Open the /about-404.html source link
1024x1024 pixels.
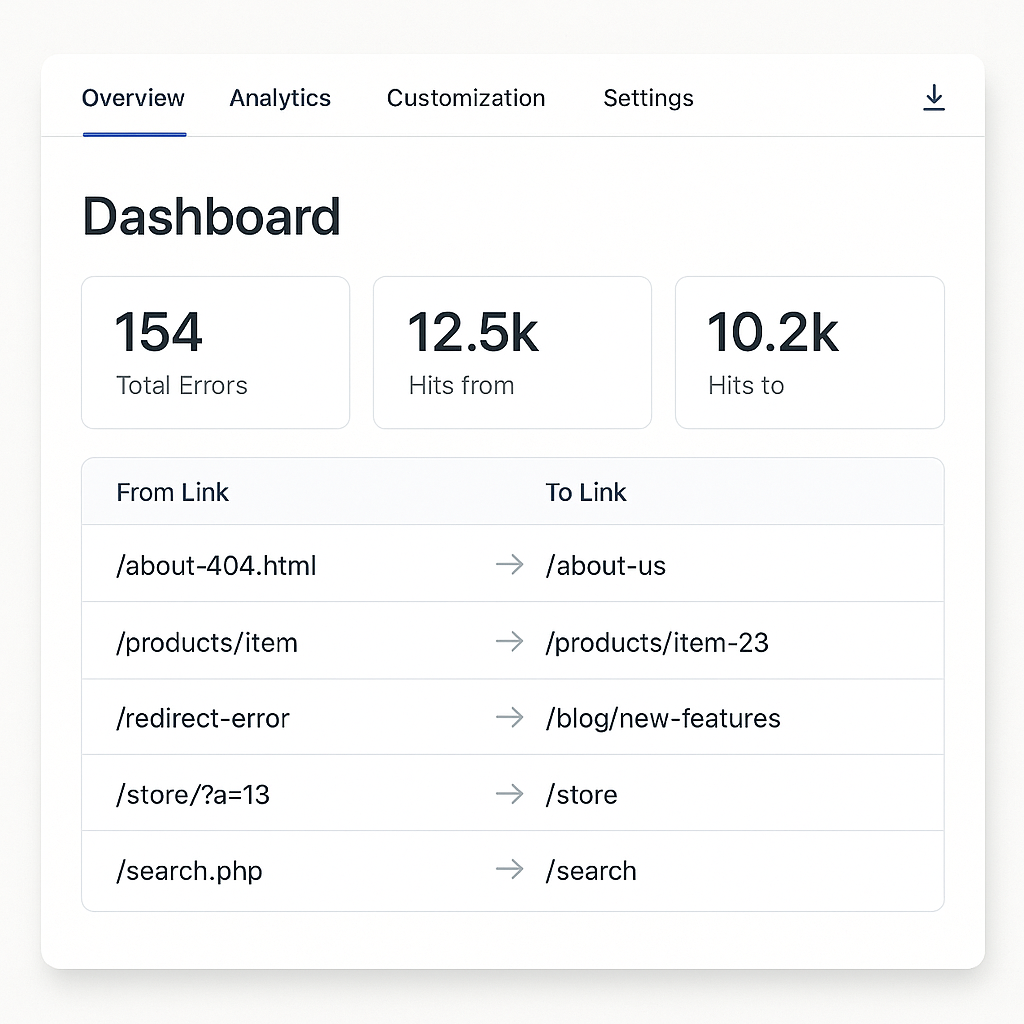click(x=216, y=566)
